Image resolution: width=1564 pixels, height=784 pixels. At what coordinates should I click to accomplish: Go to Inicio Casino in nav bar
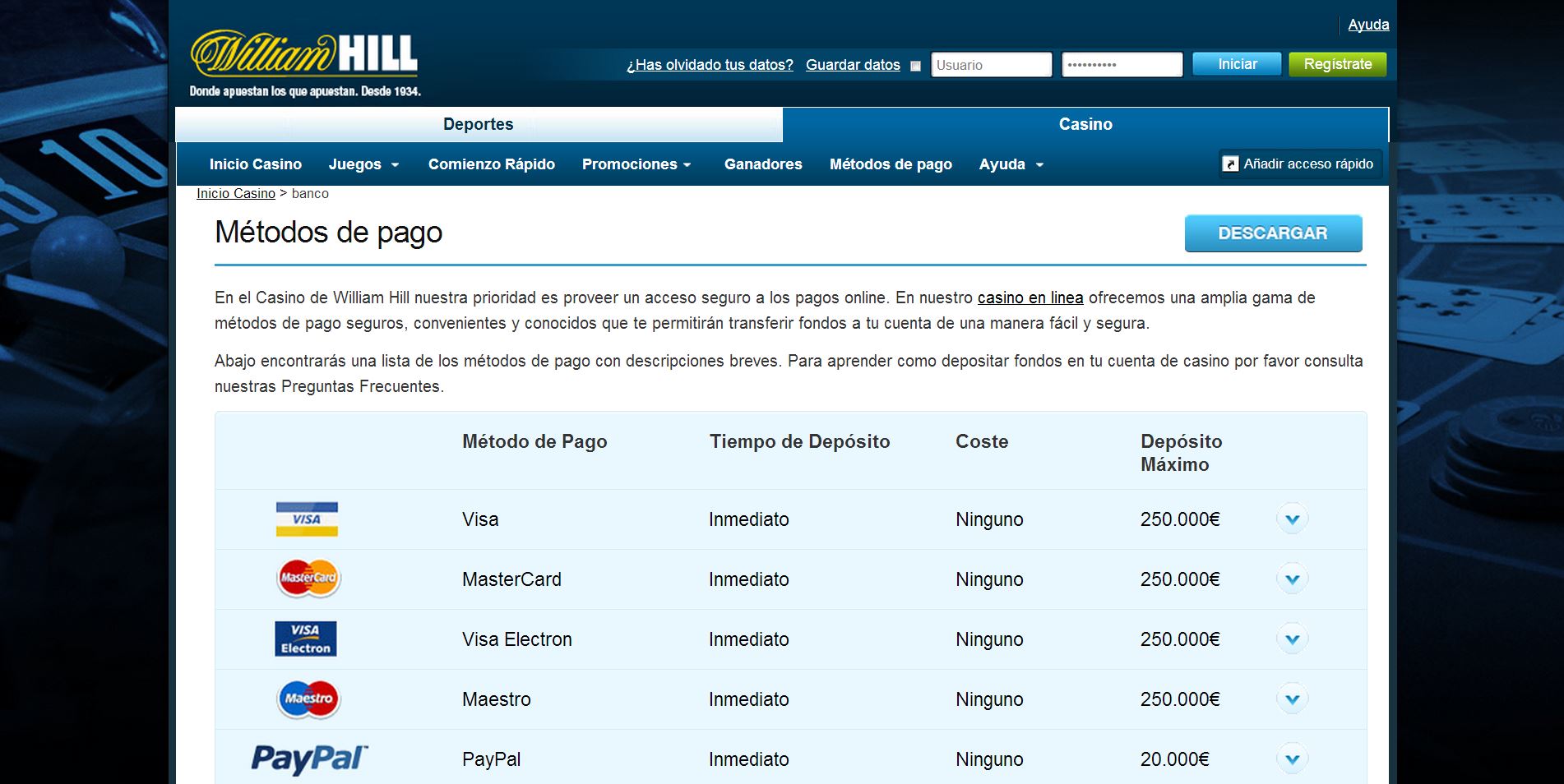click(x=256, y=164)
